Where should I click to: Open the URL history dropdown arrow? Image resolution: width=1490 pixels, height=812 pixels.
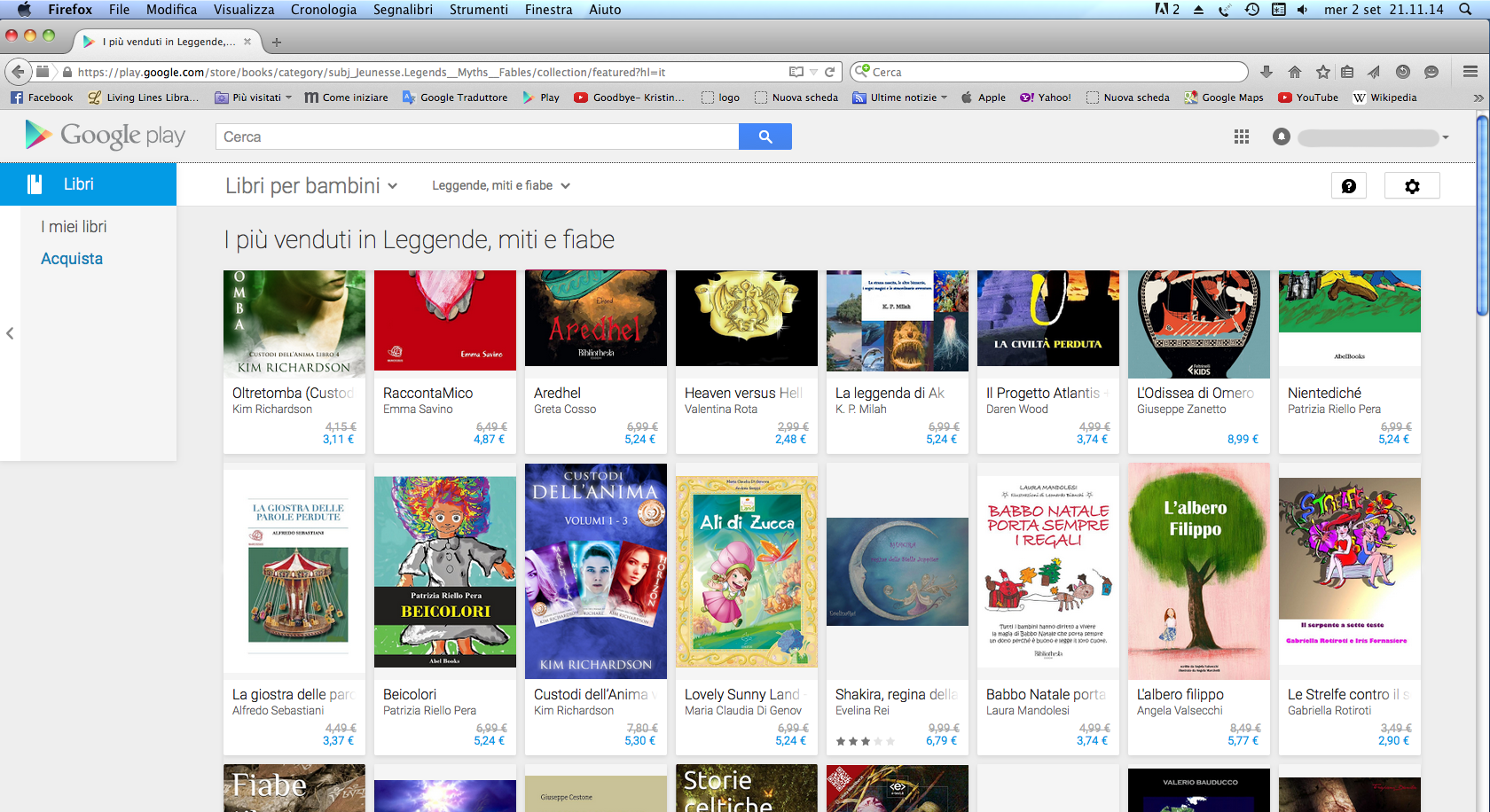click(x=813, y=72)
